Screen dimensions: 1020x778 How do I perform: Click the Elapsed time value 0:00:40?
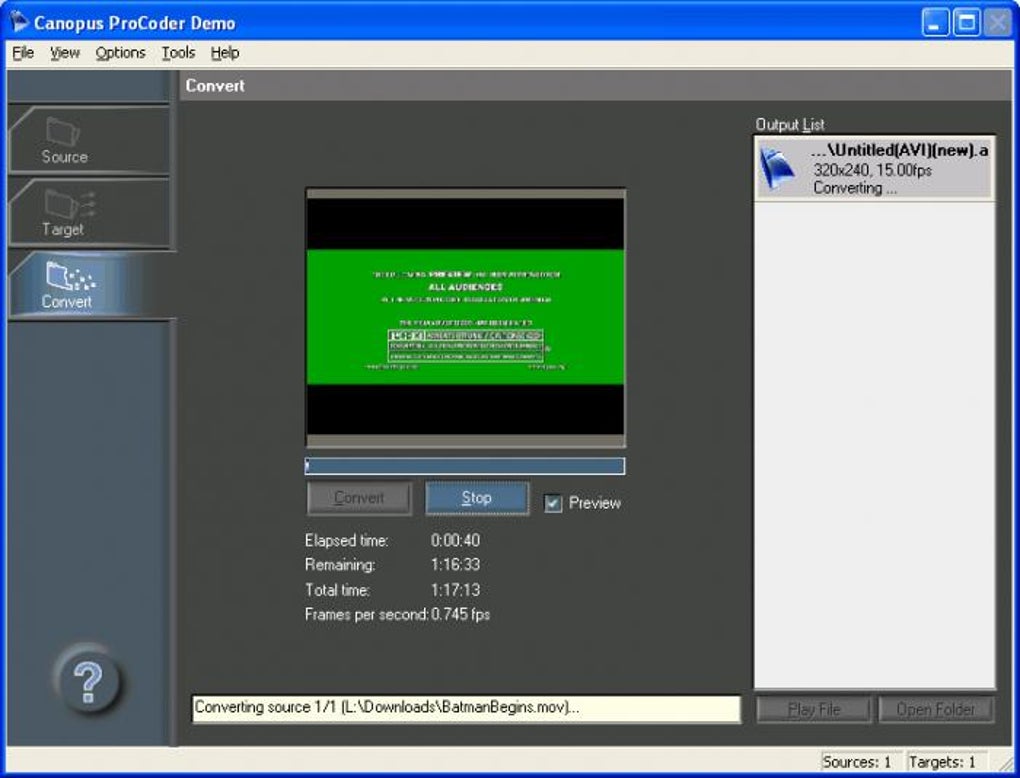(x=455, y=540)
